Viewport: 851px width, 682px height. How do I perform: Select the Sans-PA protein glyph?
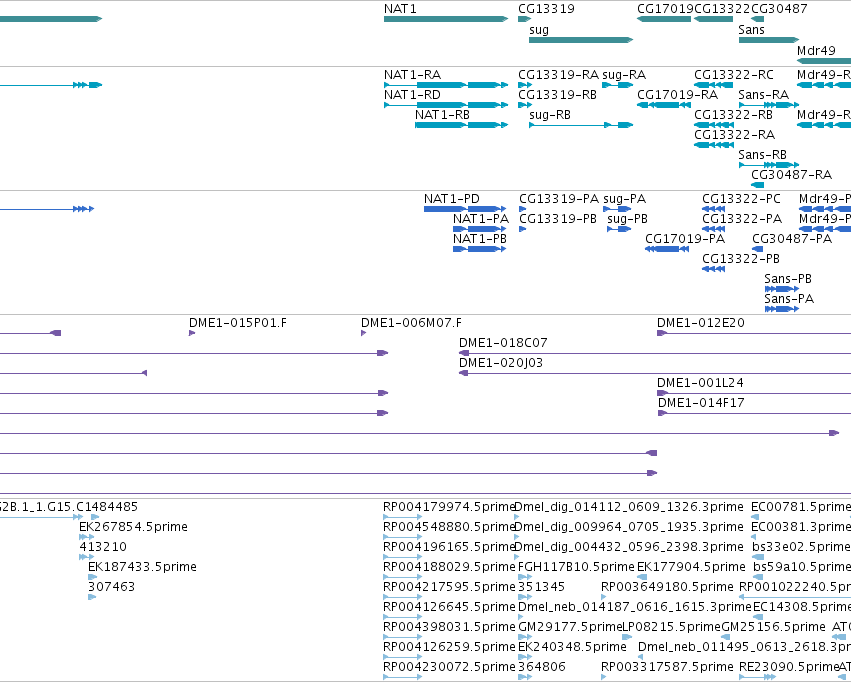782,309
